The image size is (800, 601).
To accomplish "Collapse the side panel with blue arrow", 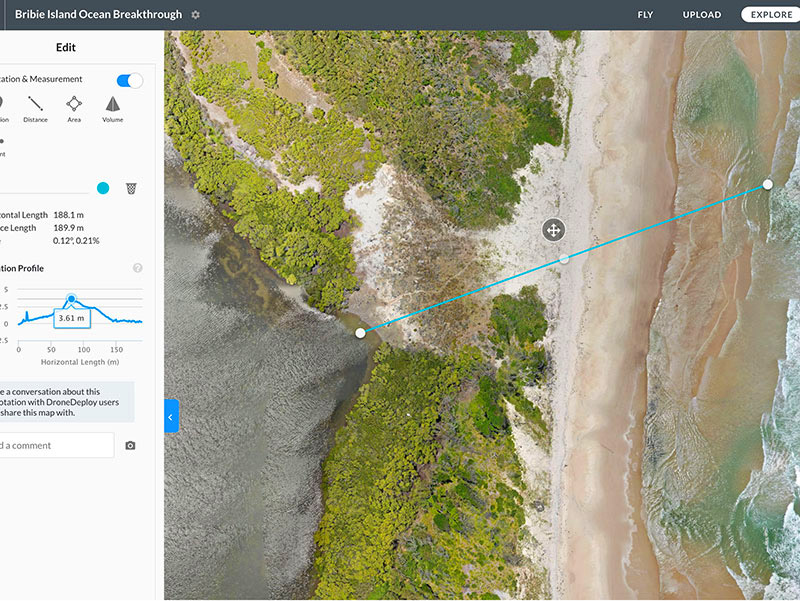I will click(x=171, y=416).
